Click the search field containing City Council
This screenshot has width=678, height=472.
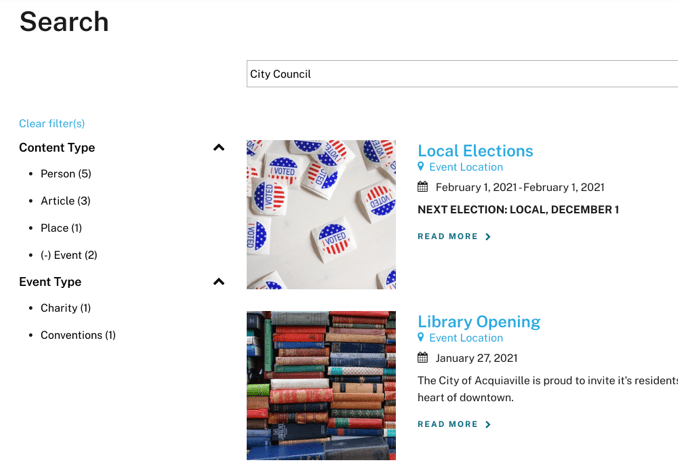(460, 74)
